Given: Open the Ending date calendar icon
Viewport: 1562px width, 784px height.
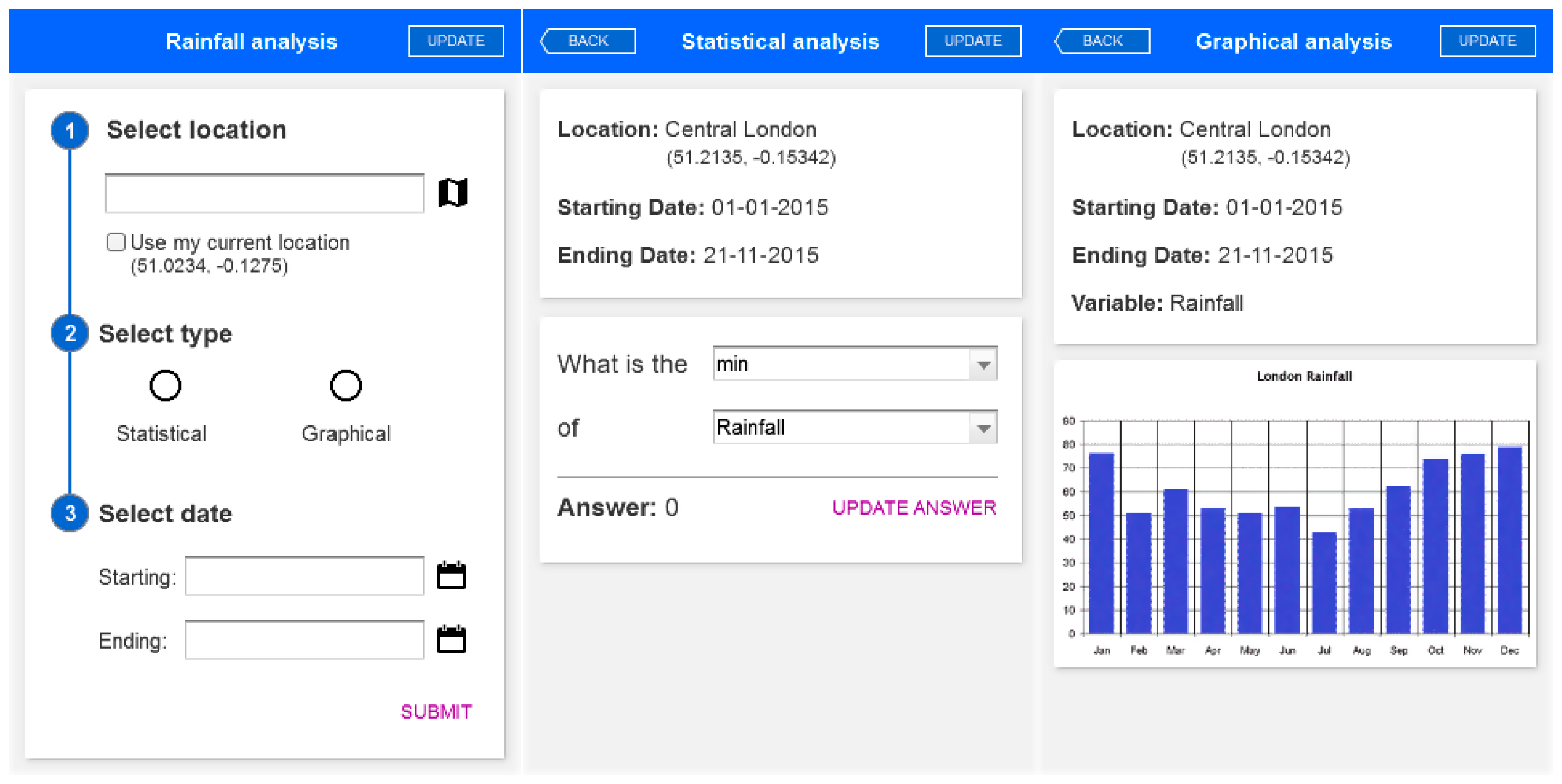Looking at the screenshot, I should 451,639.
